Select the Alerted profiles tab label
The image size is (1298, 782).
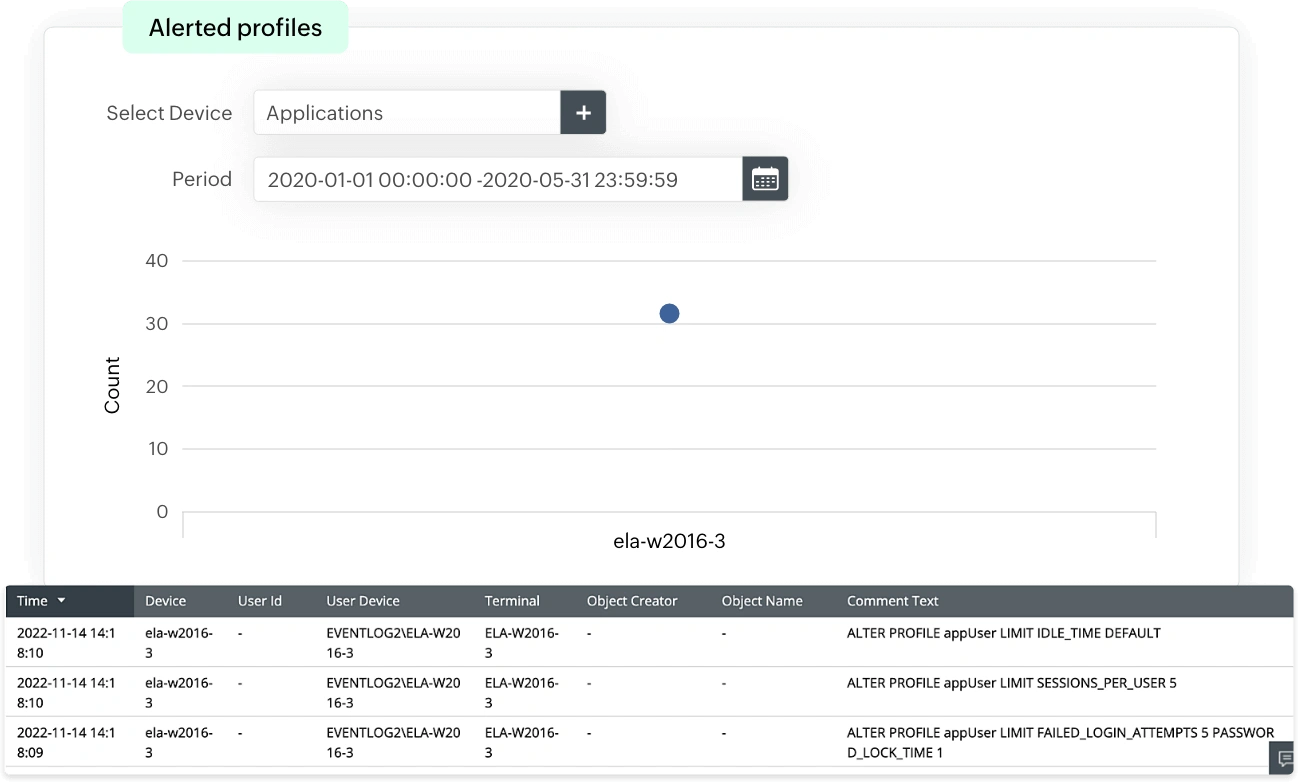[235, 28]
